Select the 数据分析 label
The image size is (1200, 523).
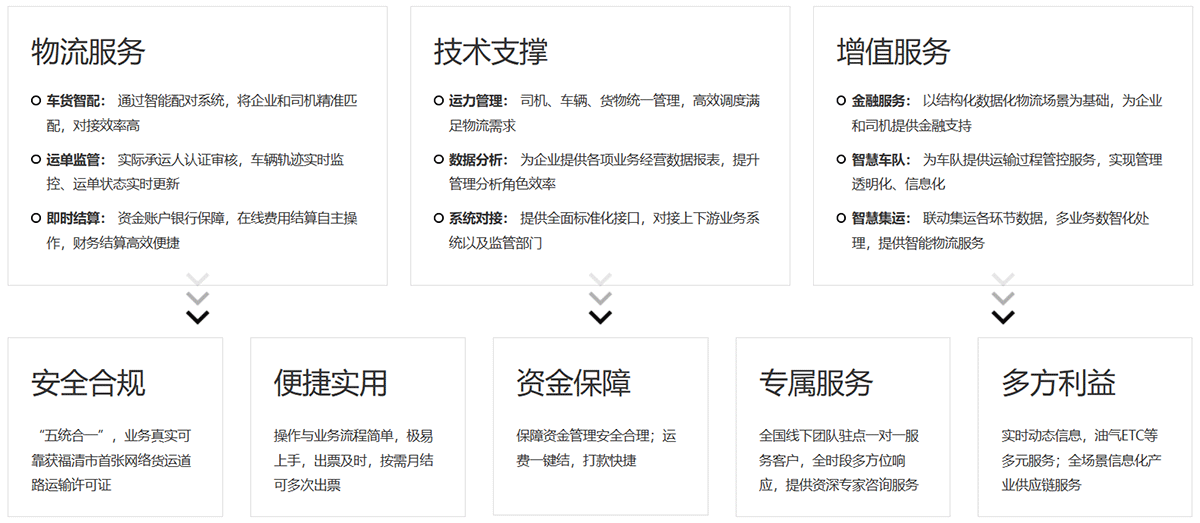pyautogui.click(x=478, y=159)
